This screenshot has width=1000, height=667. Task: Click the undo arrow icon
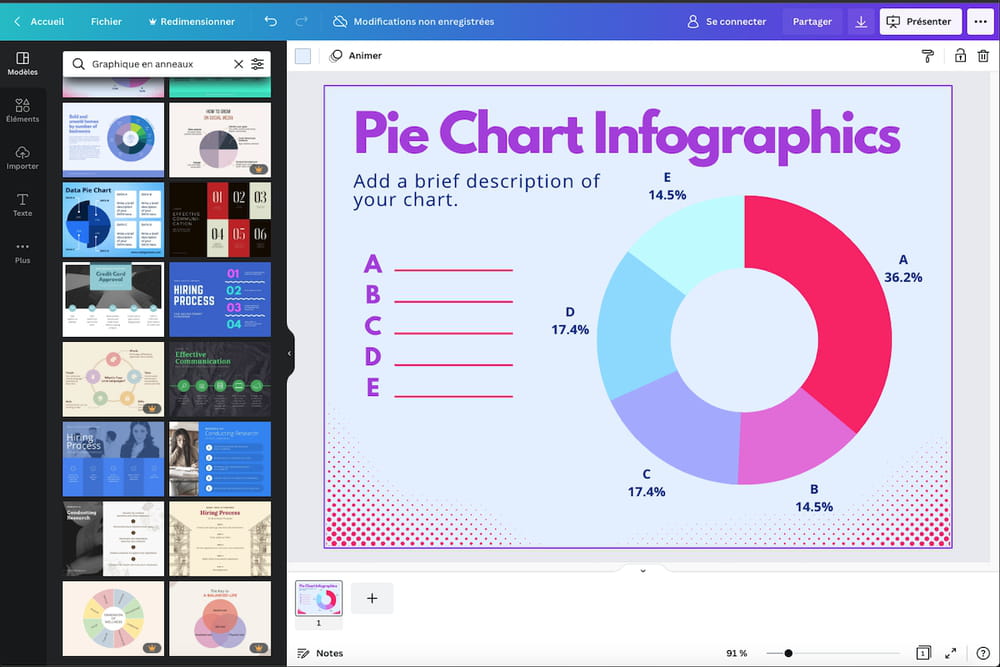pyautogui.click(x=270, y=21)
